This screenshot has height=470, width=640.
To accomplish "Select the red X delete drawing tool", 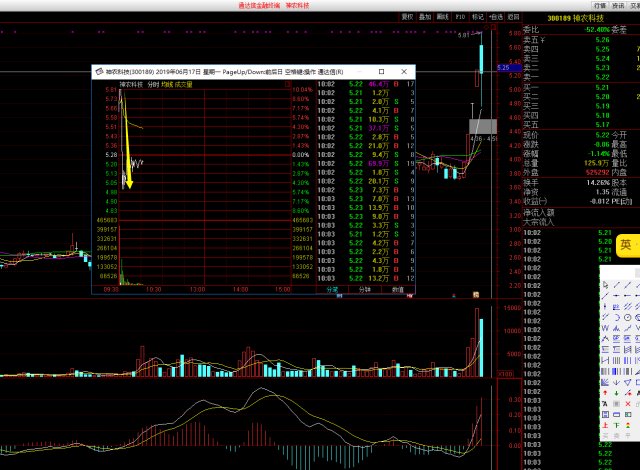I will coord(627,404).
